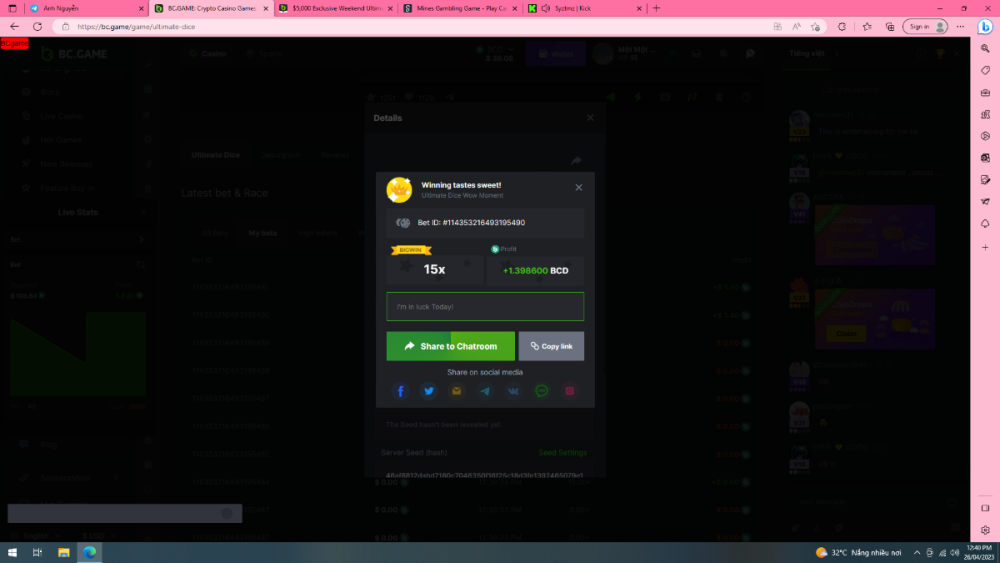Open the Bing Copilot sidebar icon
Screen dimensions: 1000x563
[984, 26]
